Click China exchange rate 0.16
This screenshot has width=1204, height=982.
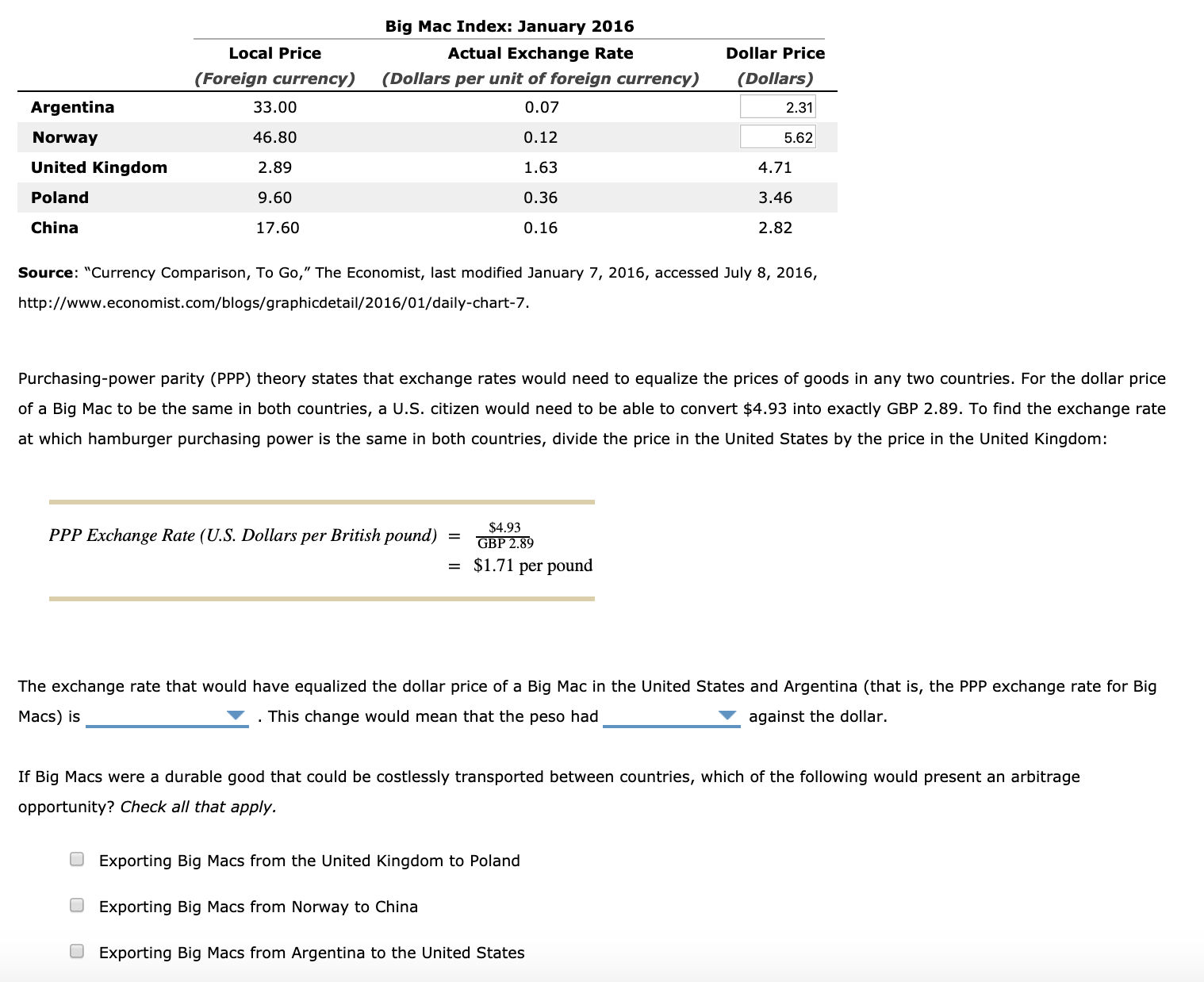(541, 228)
